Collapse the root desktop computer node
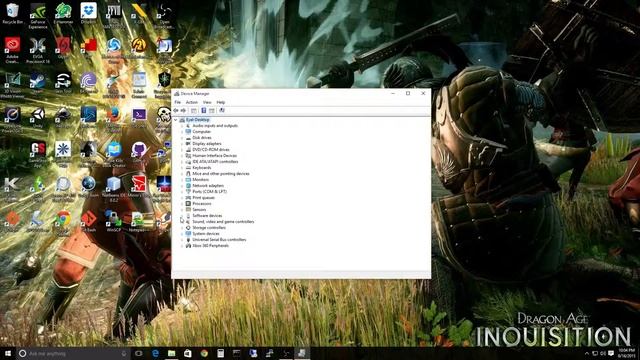Screen dimensions: 640x360 click(x=176, y=120)
